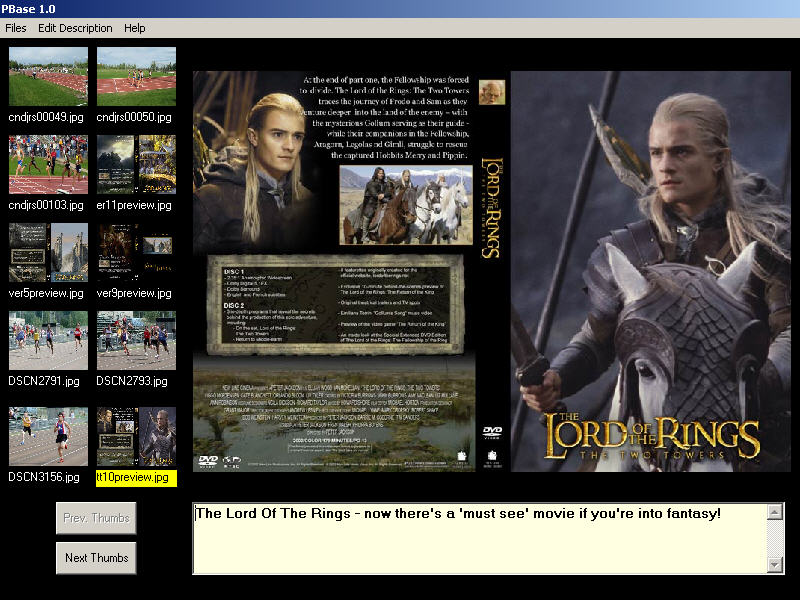Open the Files menu
This screenshot has width=800, height=600.
(x=15, y=28)
